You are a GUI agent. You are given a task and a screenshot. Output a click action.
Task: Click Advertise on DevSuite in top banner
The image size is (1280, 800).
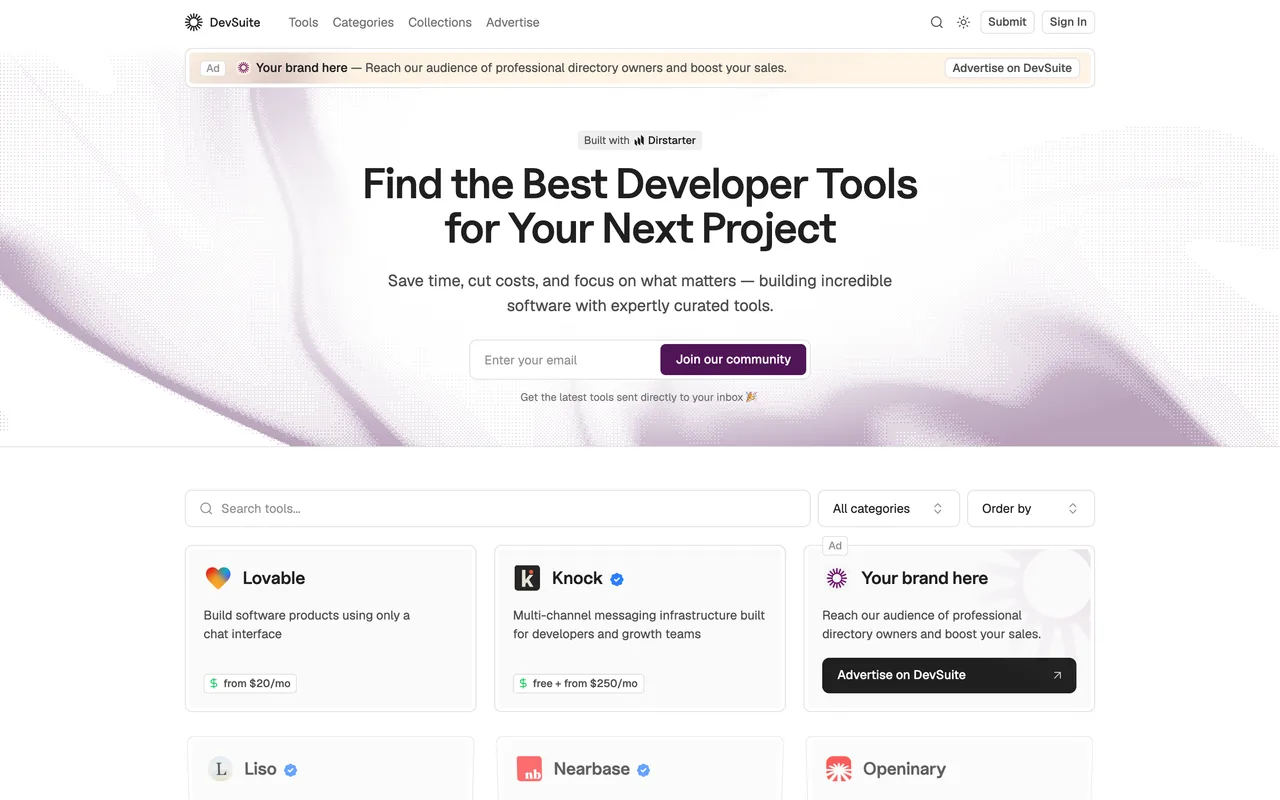pyautogui.click(x=1012, y=68)
